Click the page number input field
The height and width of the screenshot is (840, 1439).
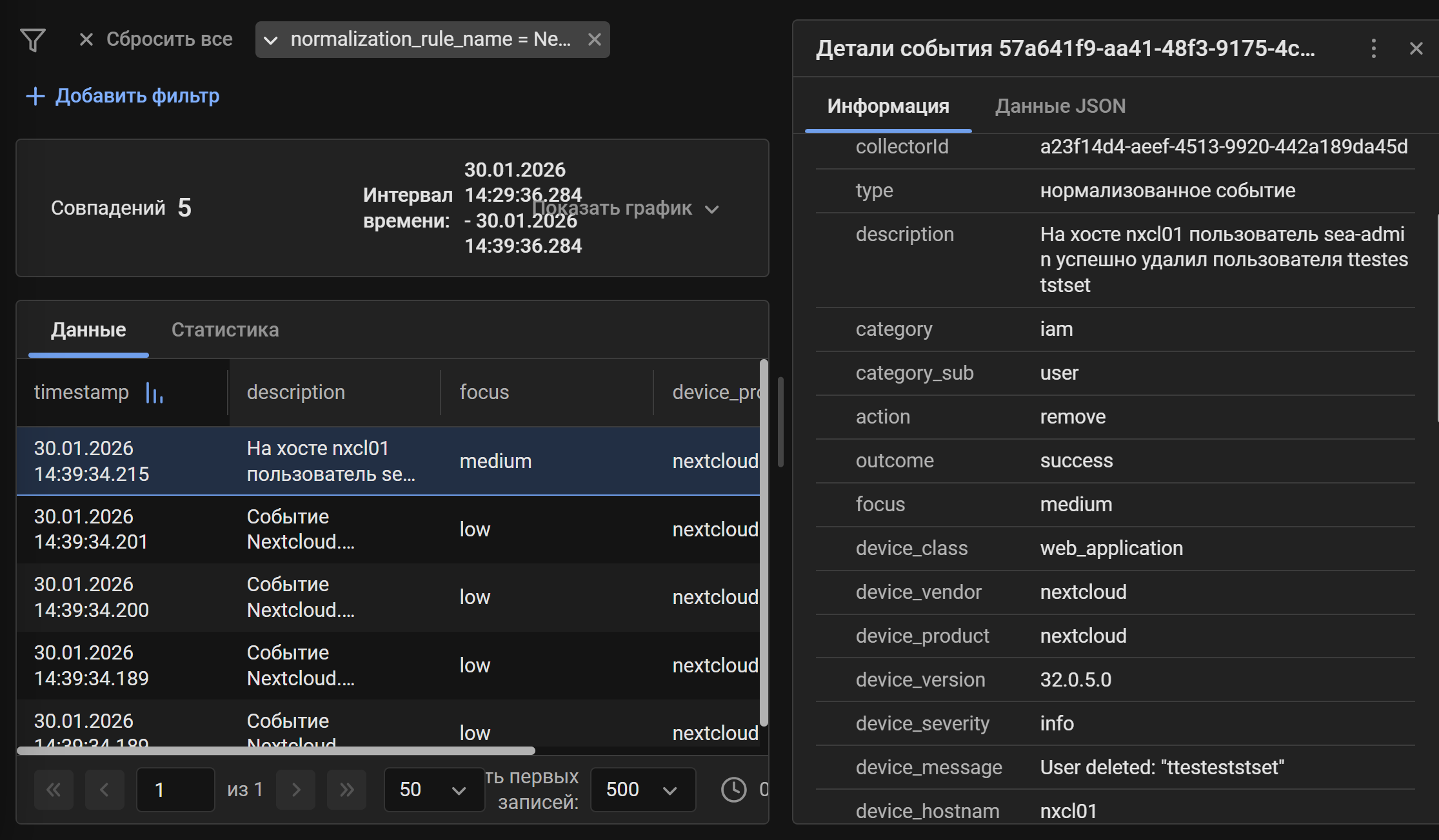point(175,789)
